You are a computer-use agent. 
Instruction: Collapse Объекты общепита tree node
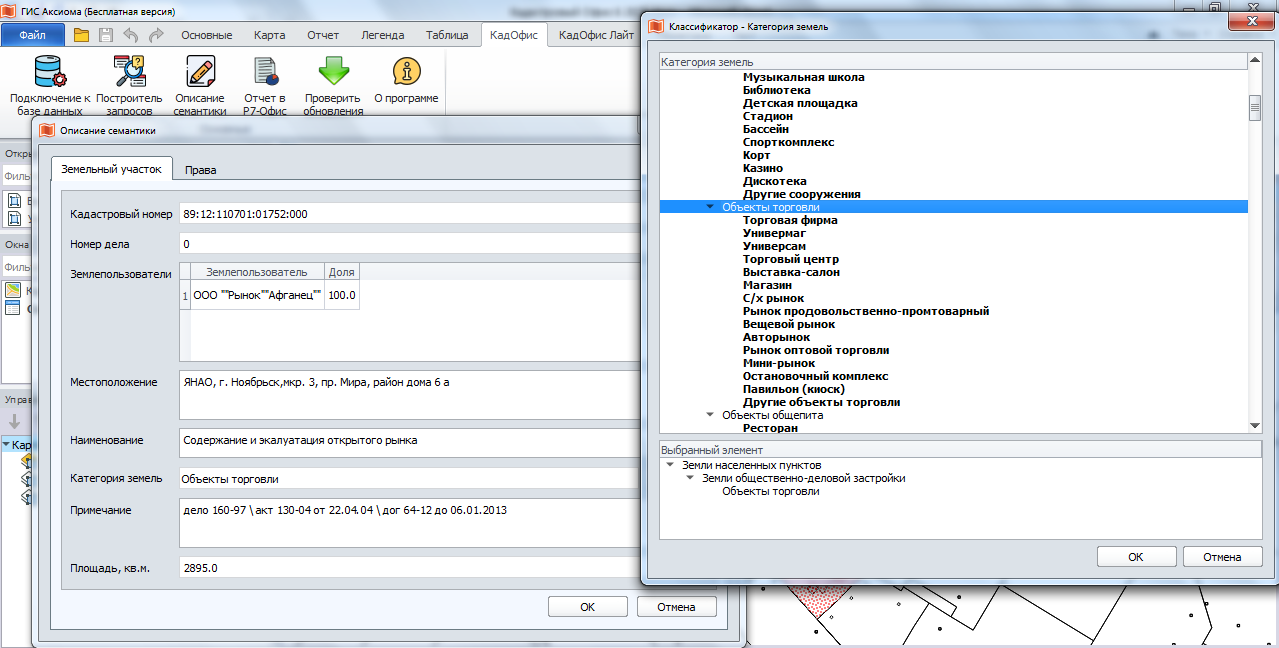[x=710, y=415]
